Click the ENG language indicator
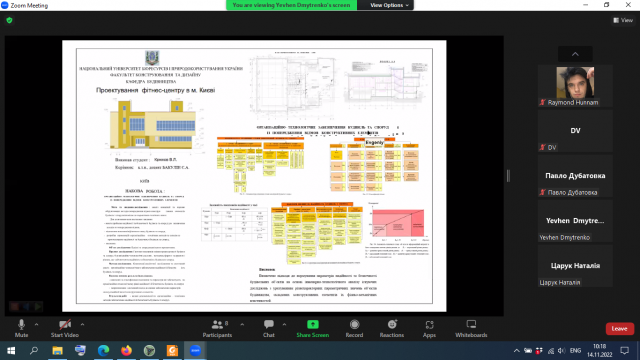Screen dimensions: 640x360 coord(575,351)
